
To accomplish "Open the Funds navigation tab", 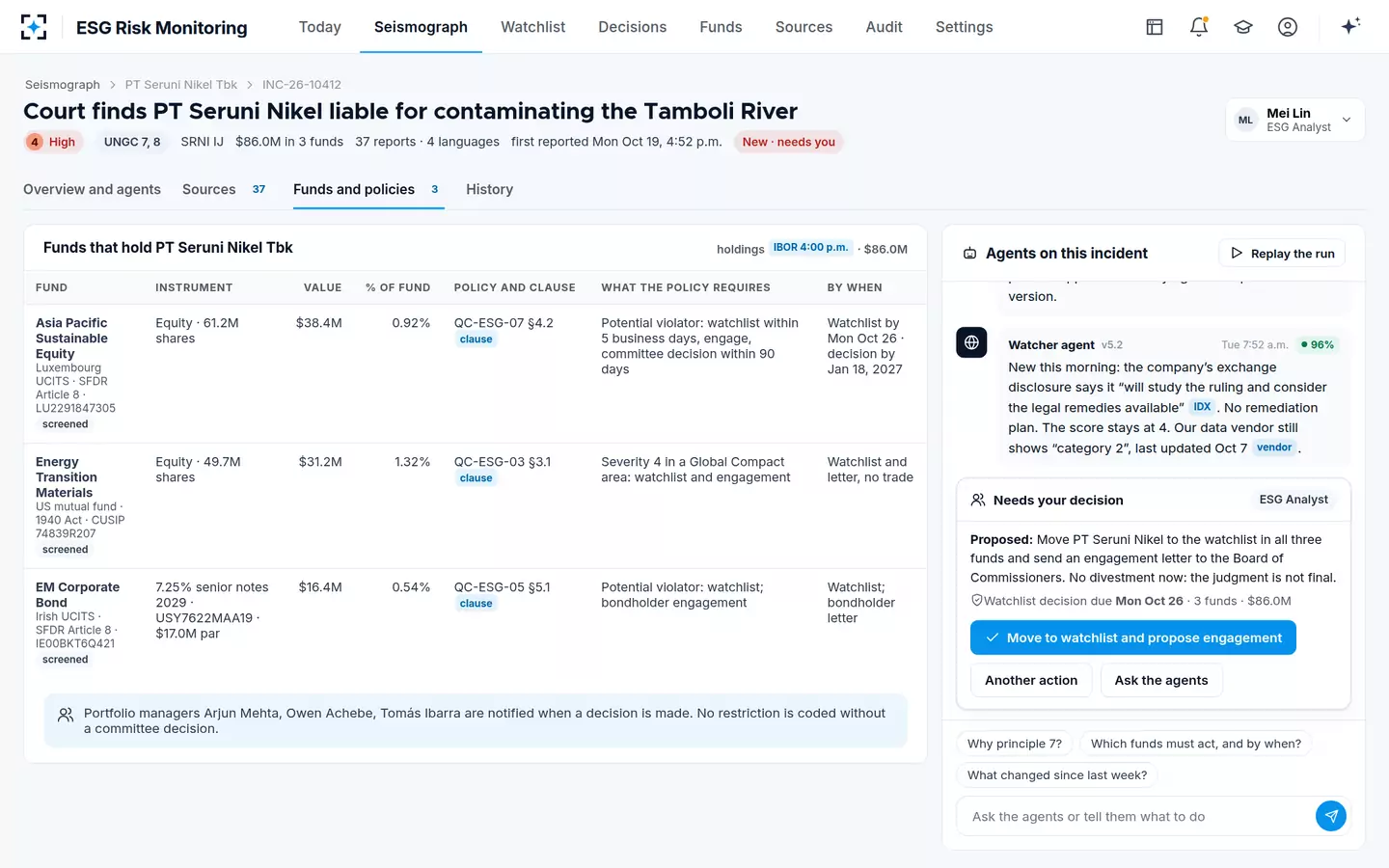I will click(x=721, y=27).
